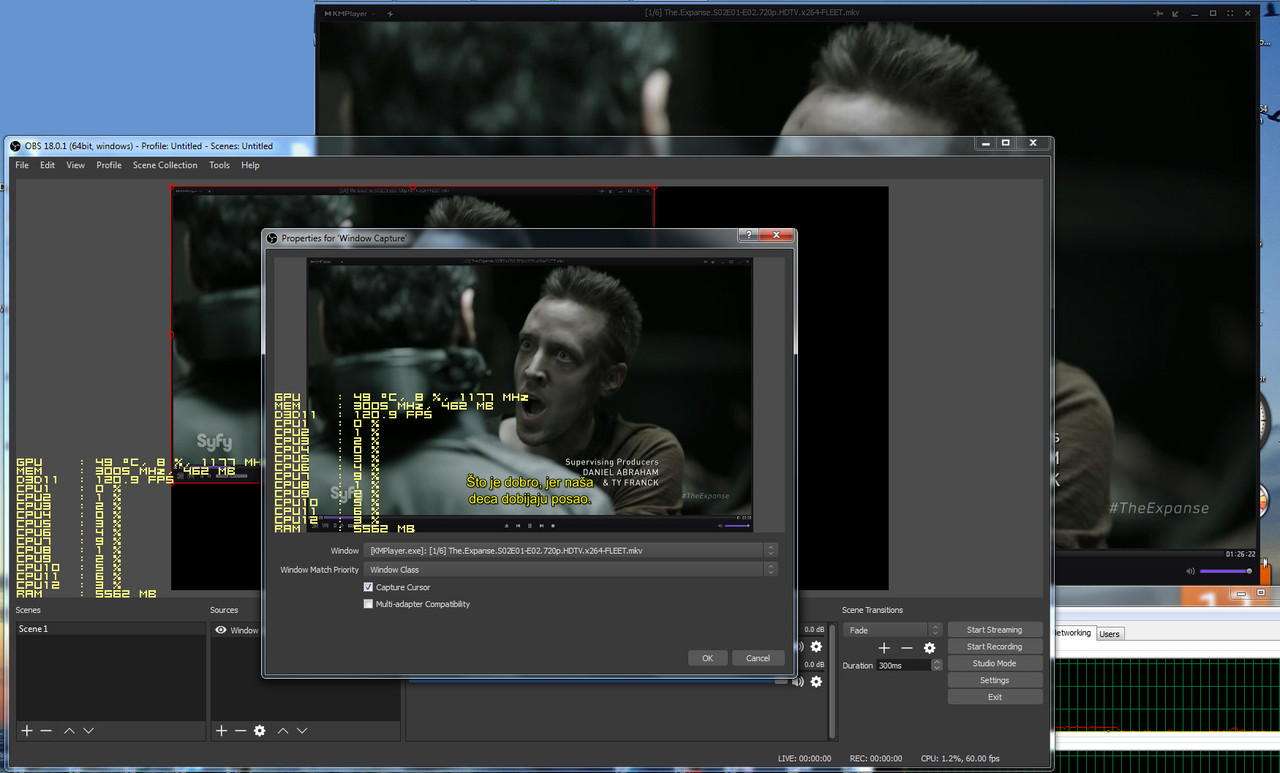Click the Start Recording button
This screenshot has width=1280, height=773.
tap(994, 647)
